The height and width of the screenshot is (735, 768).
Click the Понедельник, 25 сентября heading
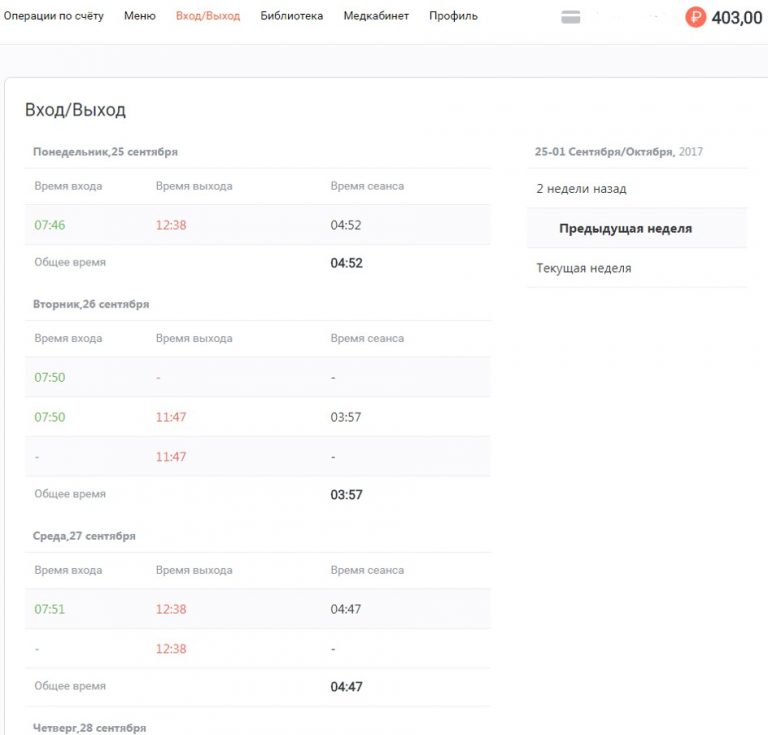(x=105, y=152)
